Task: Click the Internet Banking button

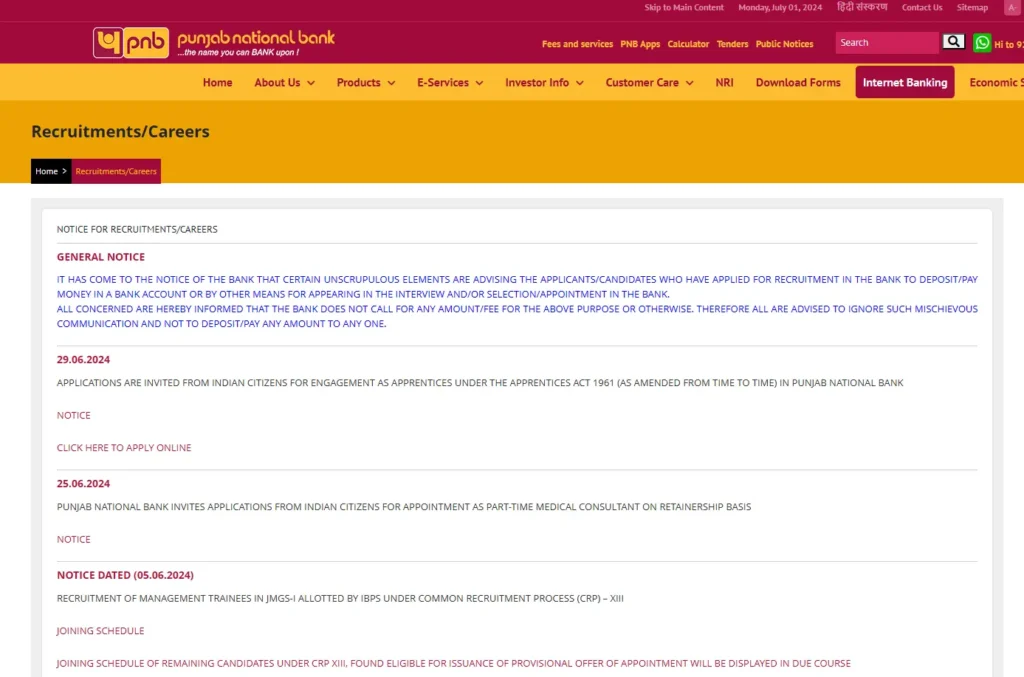Action: coord(904,82)
